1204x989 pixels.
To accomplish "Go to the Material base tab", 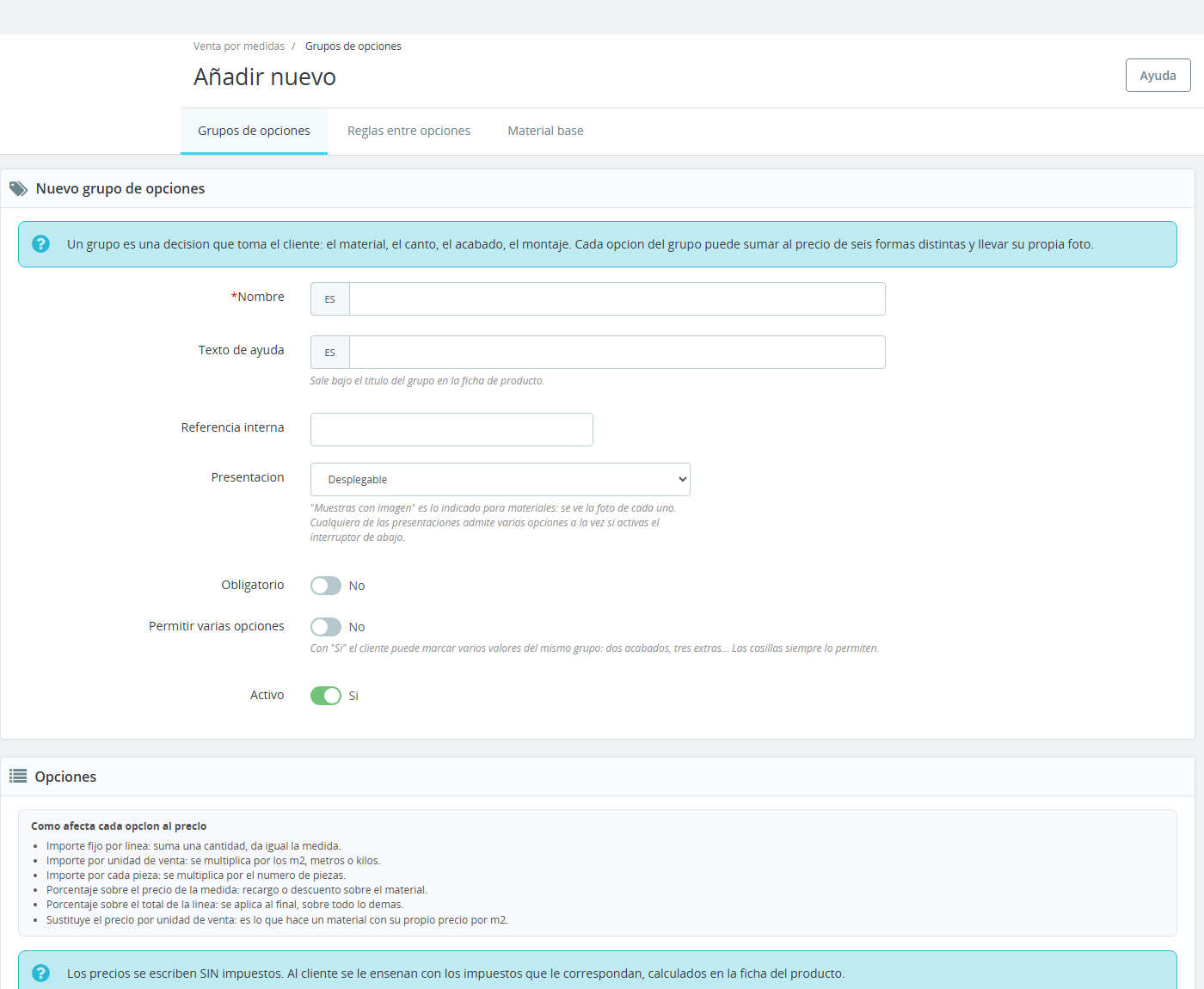I will tap(545, 131).
